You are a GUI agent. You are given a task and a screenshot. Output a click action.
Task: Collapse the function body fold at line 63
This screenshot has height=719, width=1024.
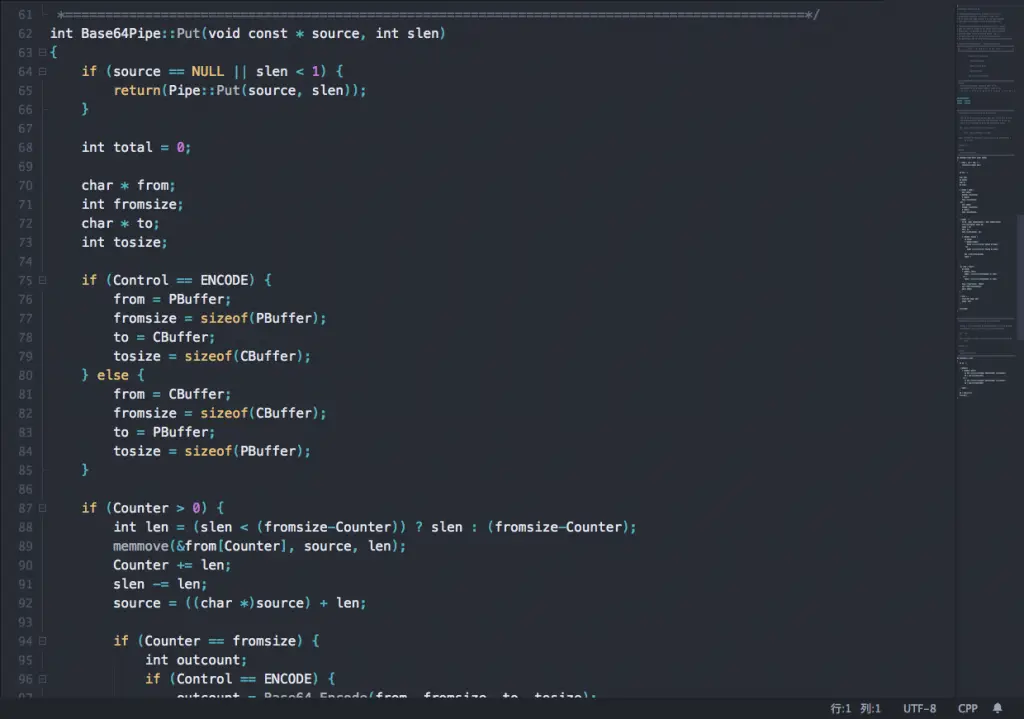[x=42, y=52]
